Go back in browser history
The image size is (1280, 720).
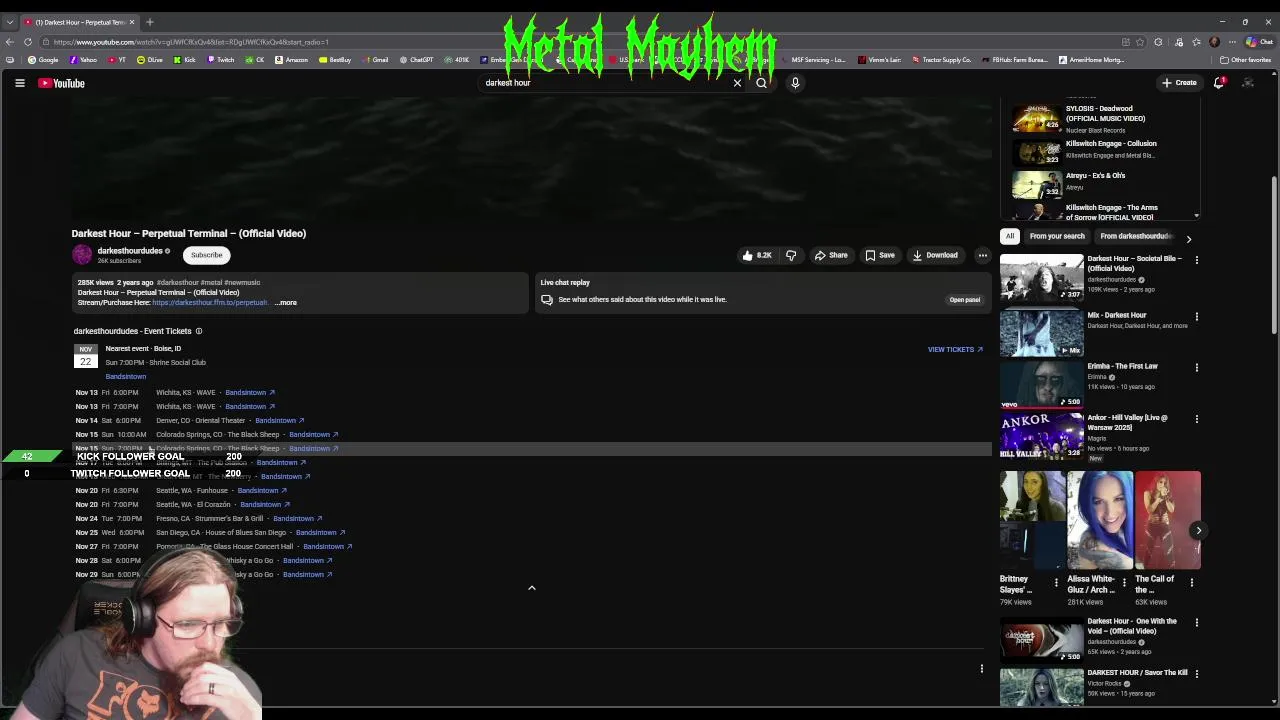click(x=9, y=42)
